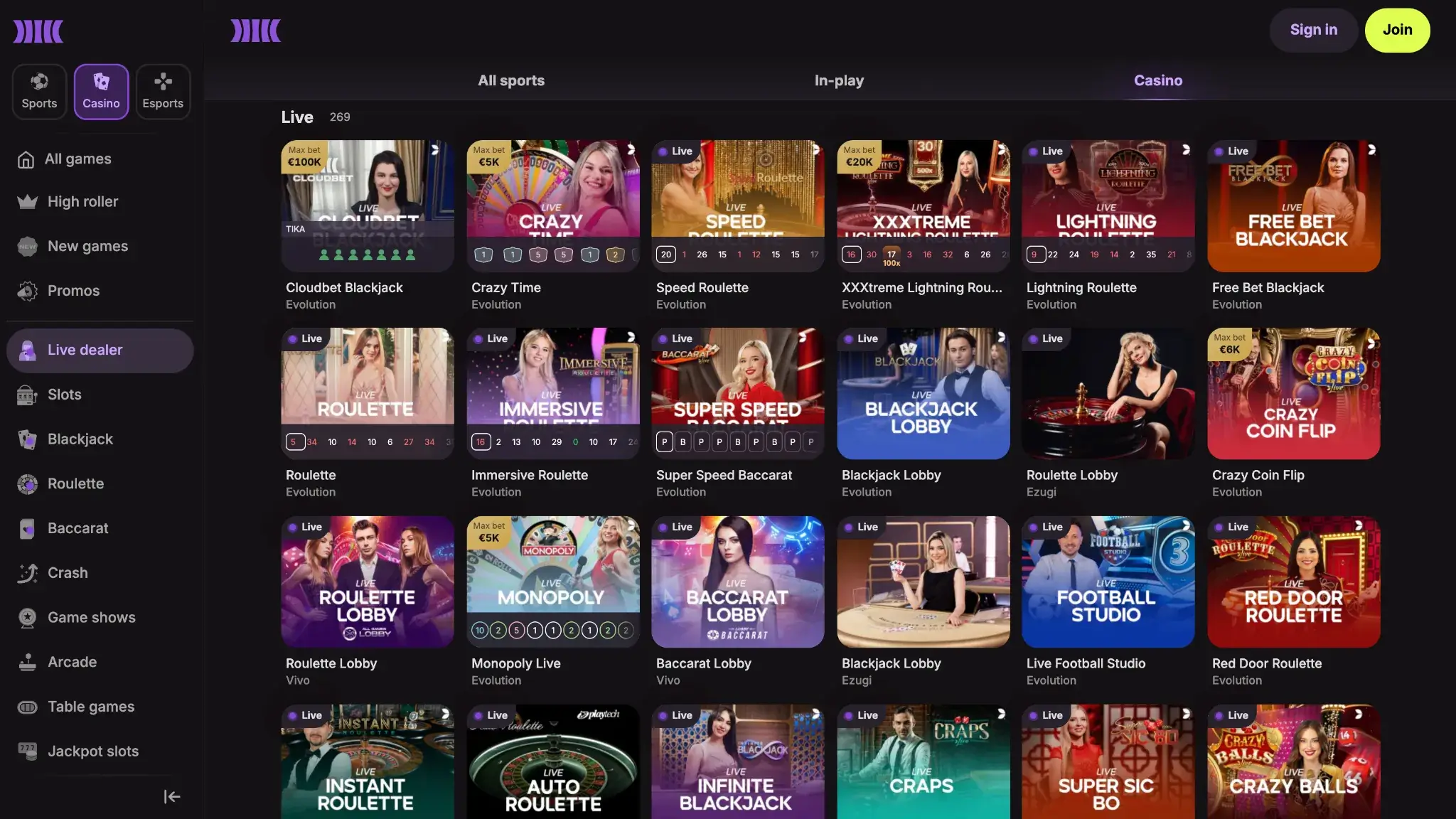Expand the Free Bet Blackjack card arrow
The width and height of the screenshot is (1456, 819).
1373,151
